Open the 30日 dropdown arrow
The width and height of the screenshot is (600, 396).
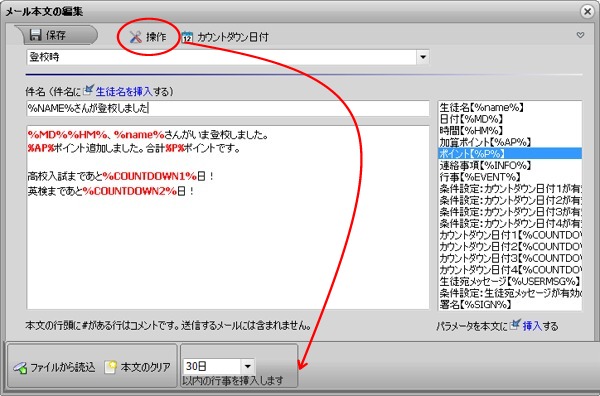tap(248, 366)
